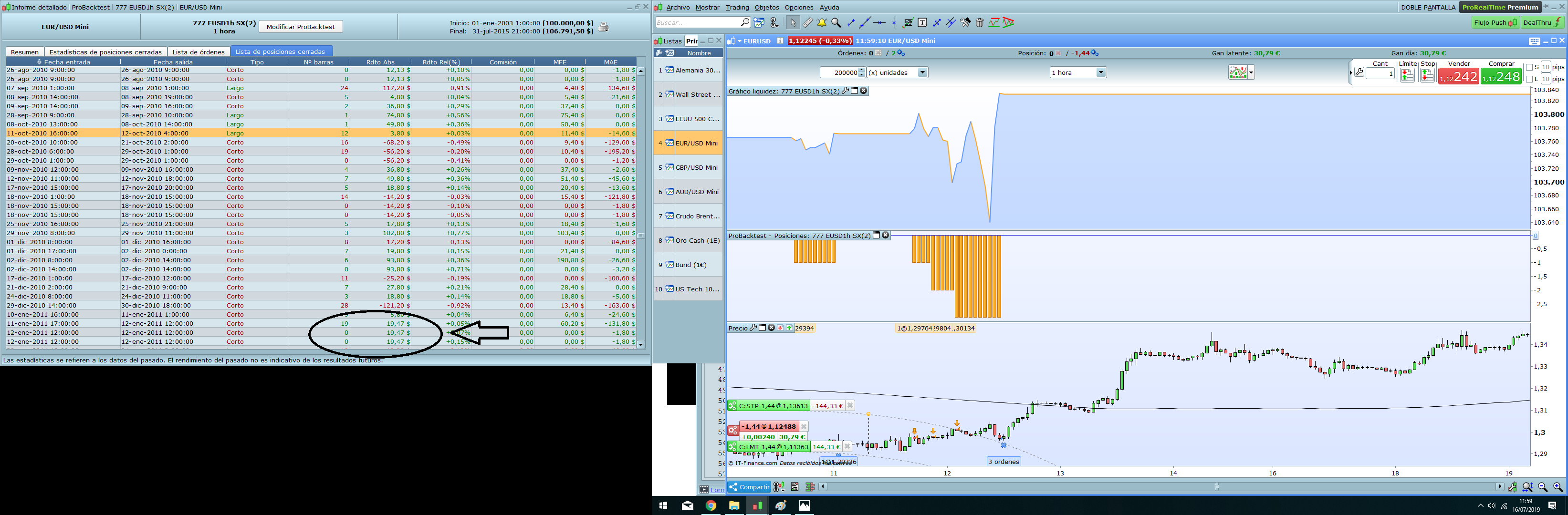Enable the L limit pips checkbox
Image resolution: width=1568 pixels, height=515 pixels.
[1529, 79]
